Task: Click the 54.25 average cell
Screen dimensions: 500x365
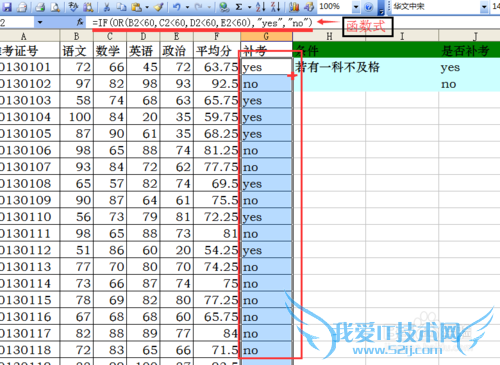Action: coord(217,250)
